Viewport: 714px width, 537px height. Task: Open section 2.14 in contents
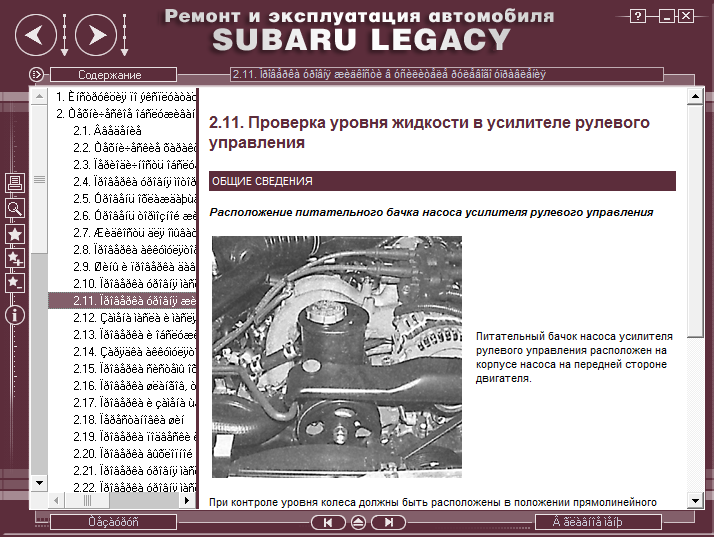[x=134, y=352]
